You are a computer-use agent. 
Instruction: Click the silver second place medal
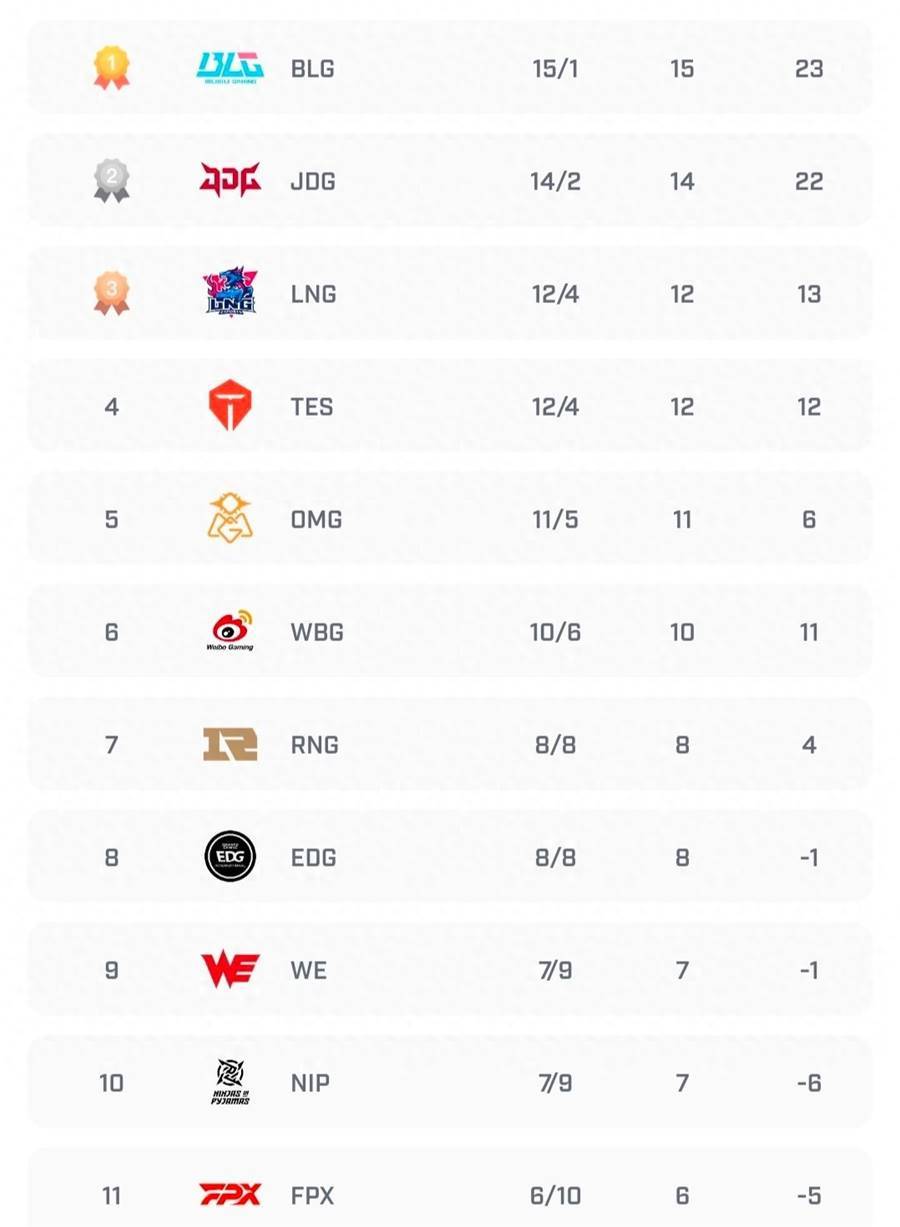click(112, 181)
